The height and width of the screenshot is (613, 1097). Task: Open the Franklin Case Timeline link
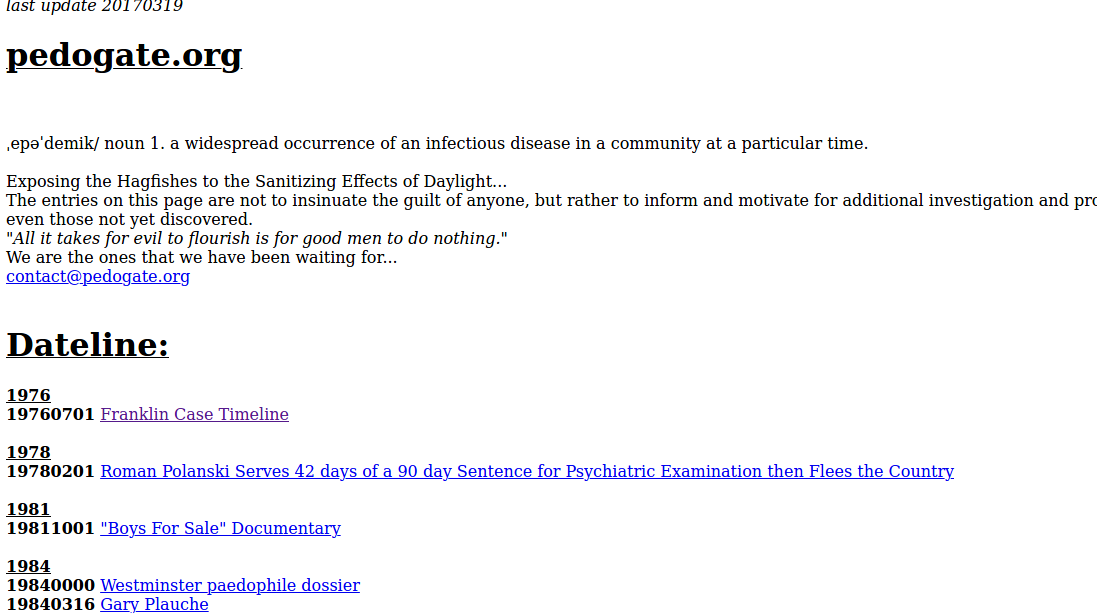pos(194,414)
